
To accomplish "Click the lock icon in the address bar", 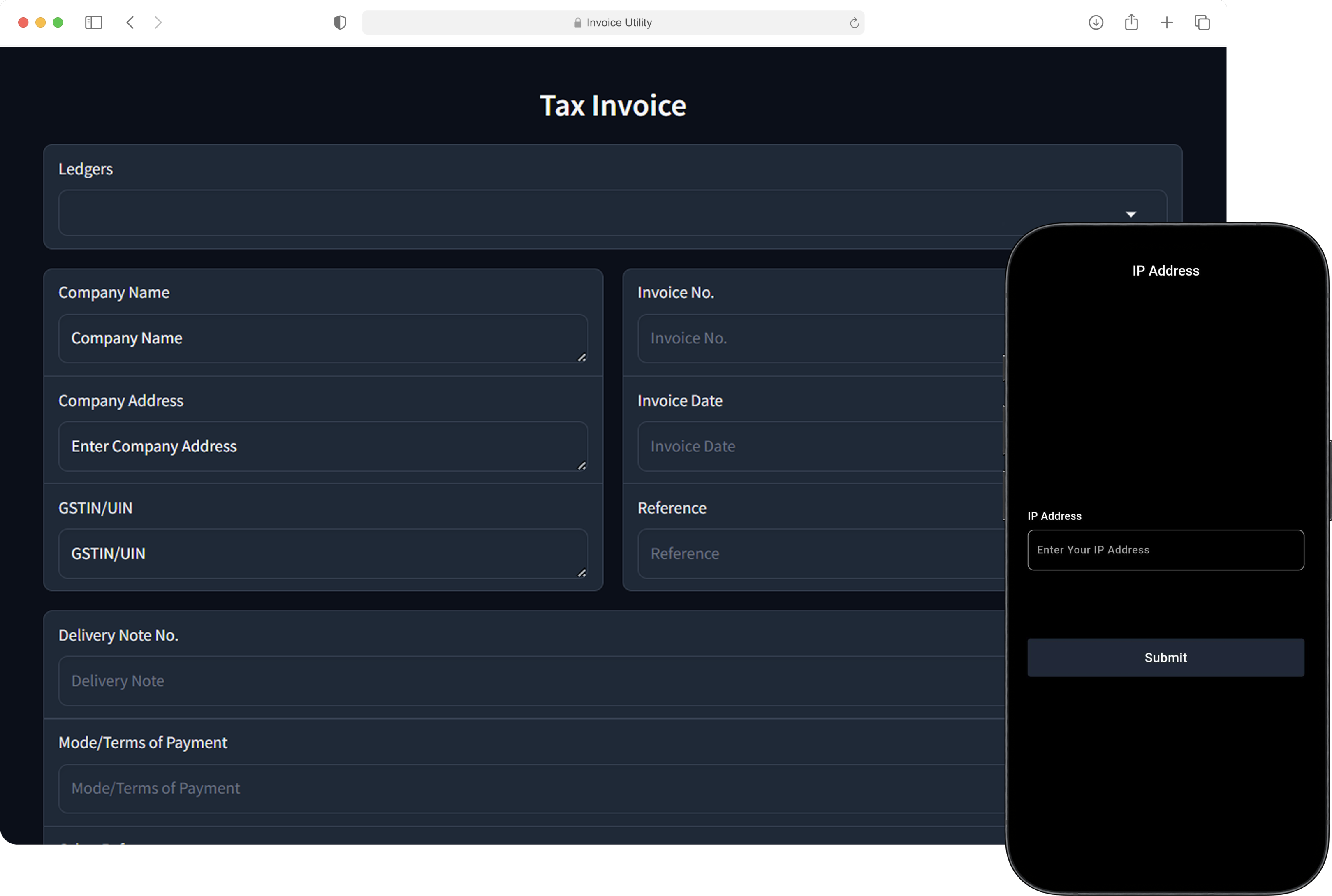I will (578, 22).
